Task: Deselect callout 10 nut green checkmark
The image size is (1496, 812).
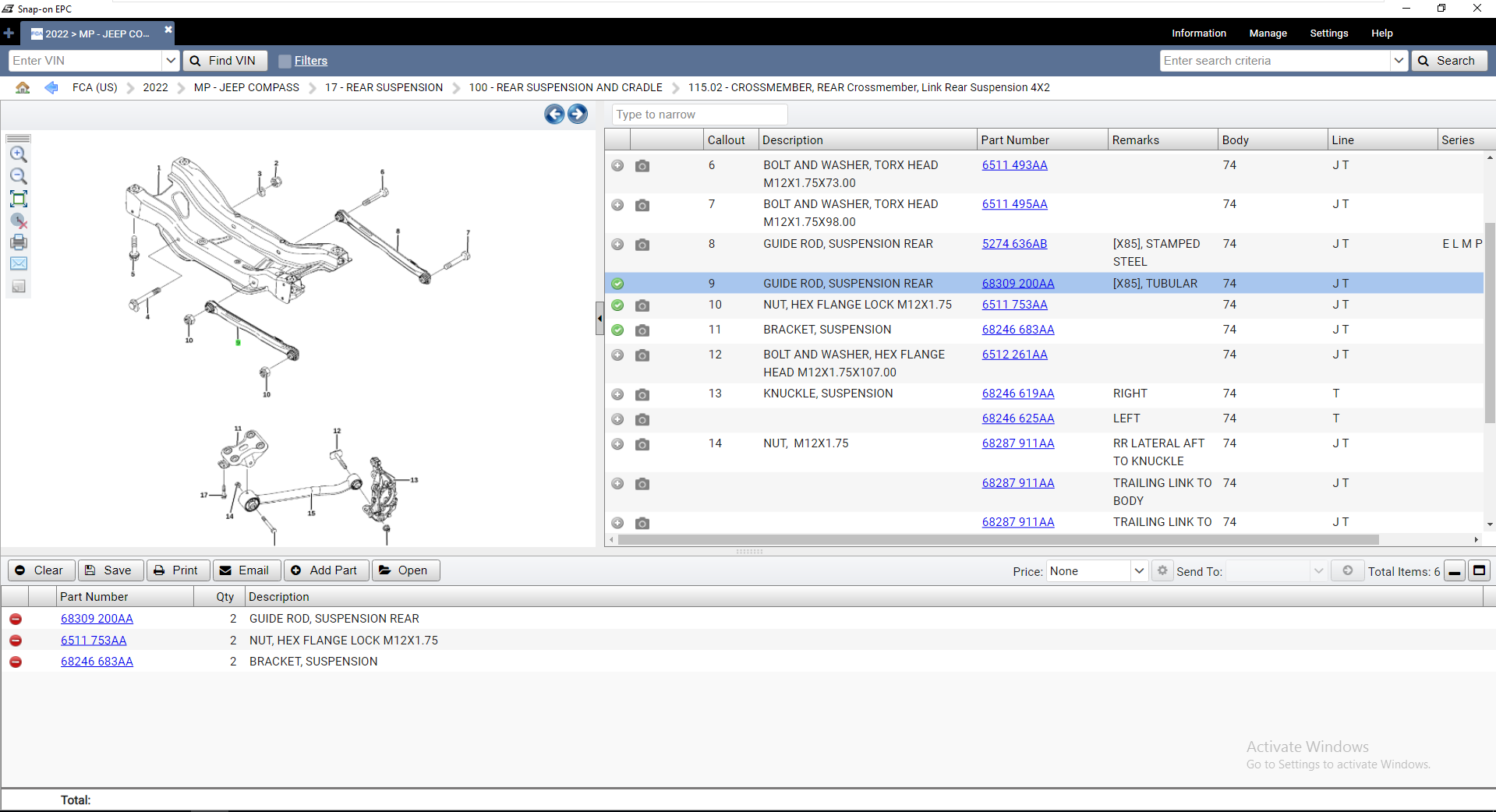Action: [x=617, y=305]
